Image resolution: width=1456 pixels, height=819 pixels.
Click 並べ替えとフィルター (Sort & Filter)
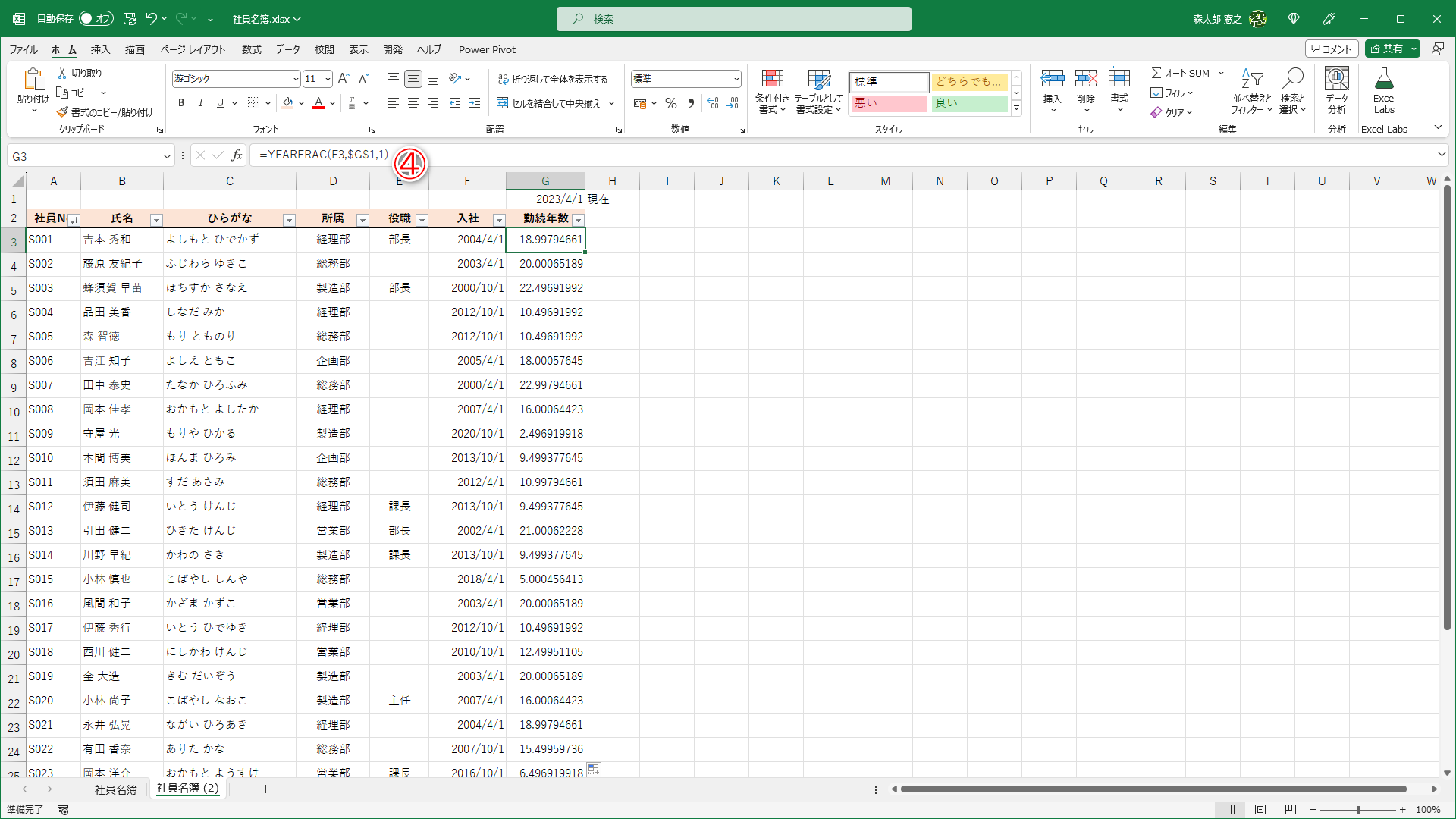1253,91
